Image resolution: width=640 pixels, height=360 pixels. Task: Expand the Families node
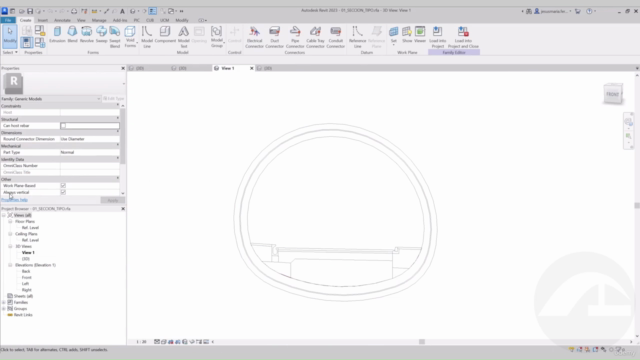[4, 302]
